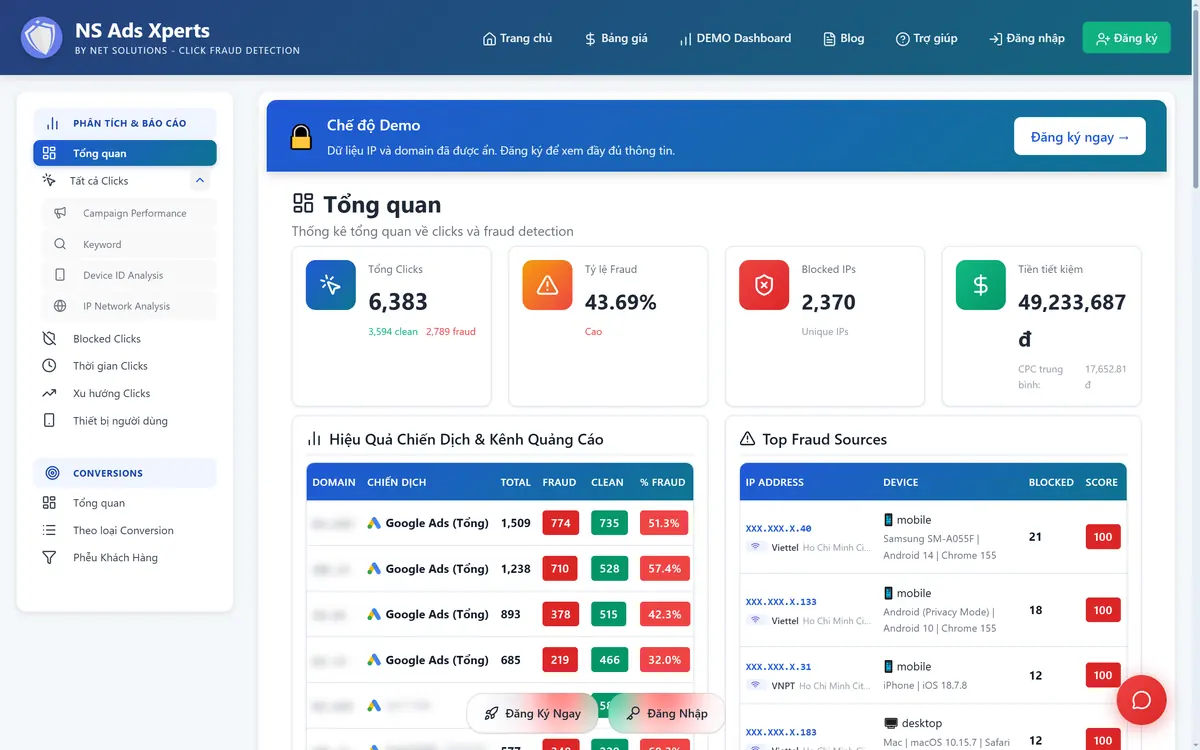Click the floating Đăng Ký Ngay button
Image resolution: width=1200 pixels, height=750 pixels.
coord(534,713)
